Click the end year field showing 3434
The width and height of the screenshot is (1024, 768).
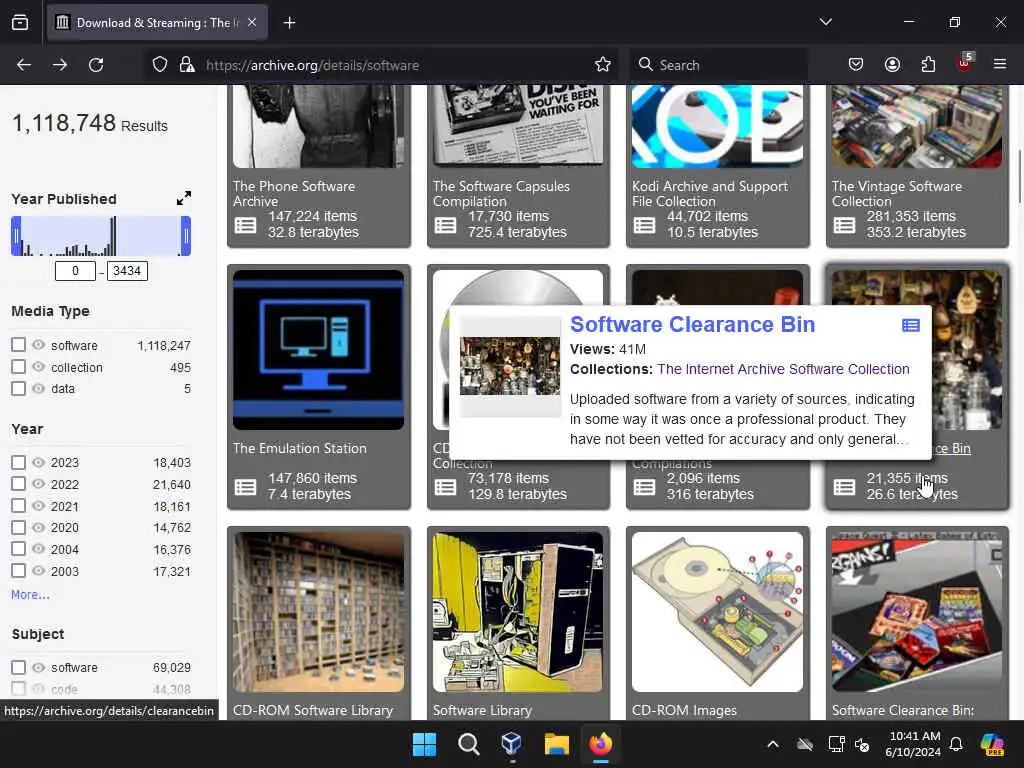[127, 271]
